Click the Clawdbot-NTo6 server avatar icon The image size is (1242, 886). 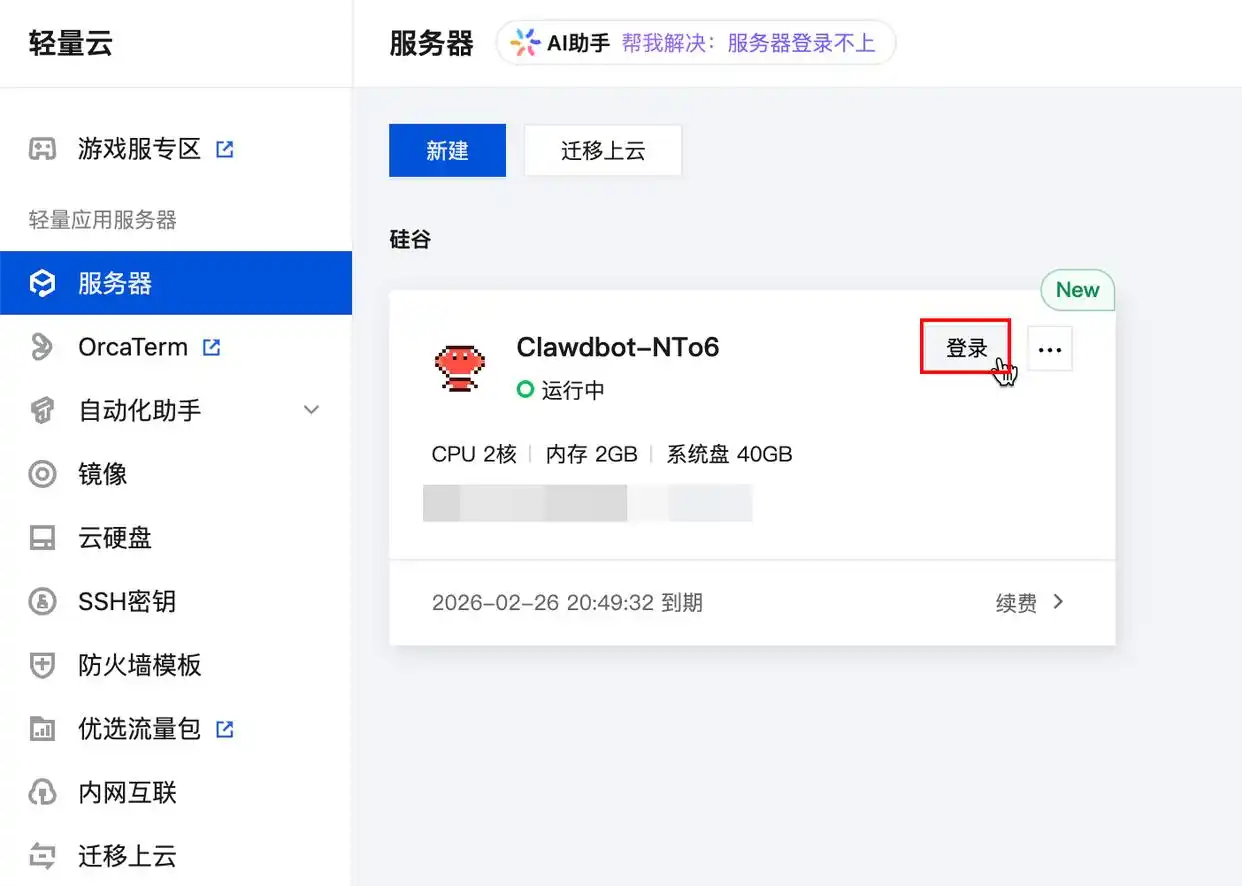[x=459, y=367]
